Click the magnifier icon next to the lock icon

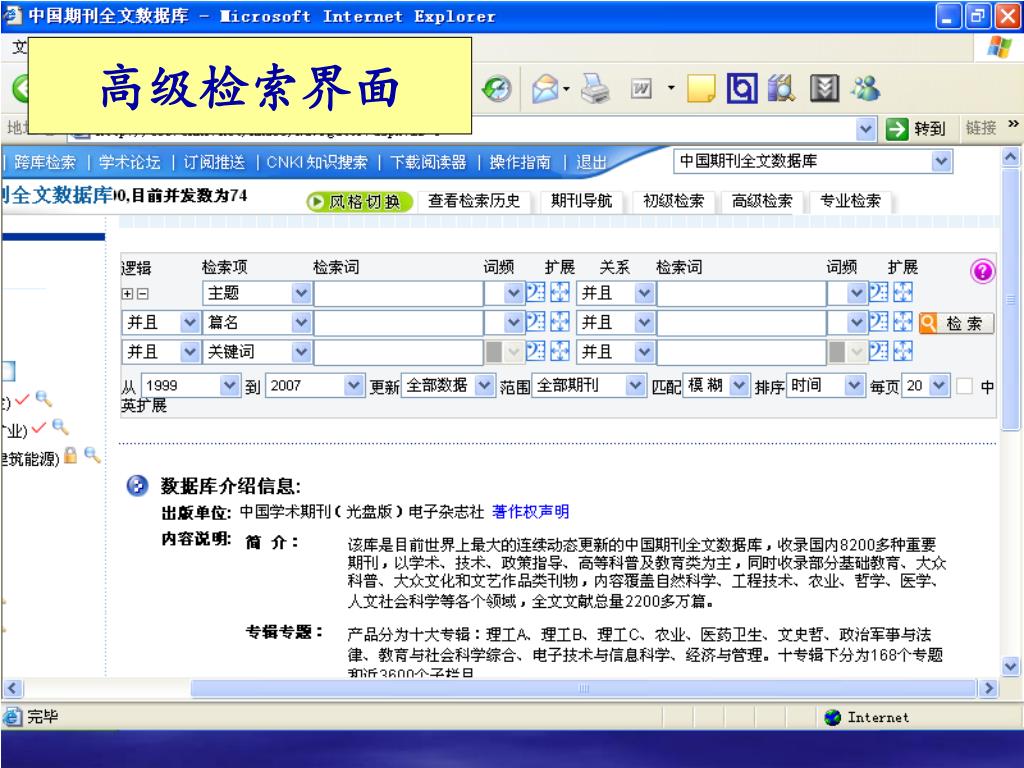tap(92, 455)
